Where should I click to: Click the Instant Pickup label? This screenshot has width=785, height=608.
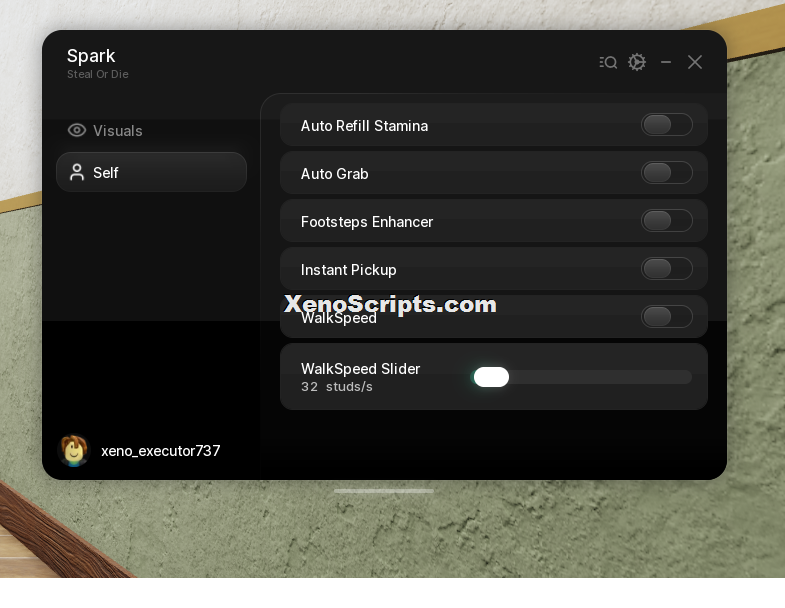pyautogui.click(x=348, y=270)
